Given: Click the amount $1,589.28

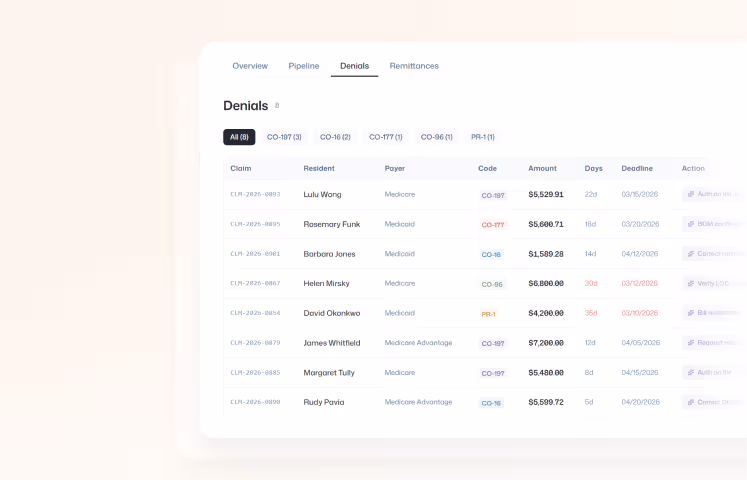Looking at the screenshot, I should 546,254.
